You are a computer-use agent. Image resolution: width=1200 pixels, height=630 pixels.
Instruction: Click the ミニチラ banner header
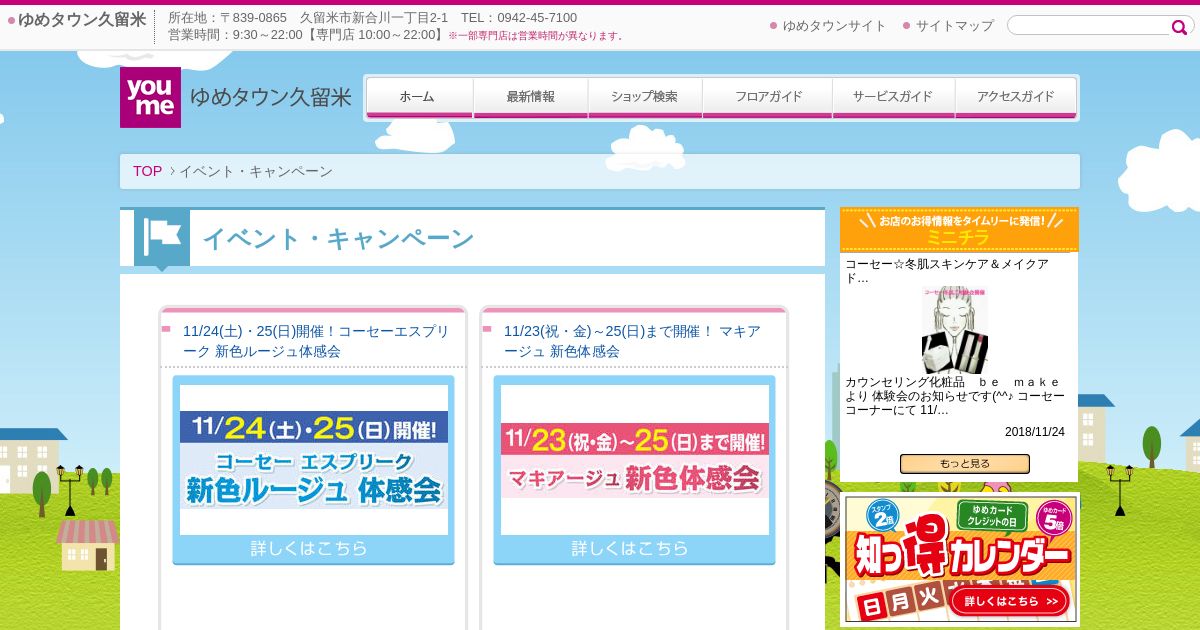[x=959, y=229]
